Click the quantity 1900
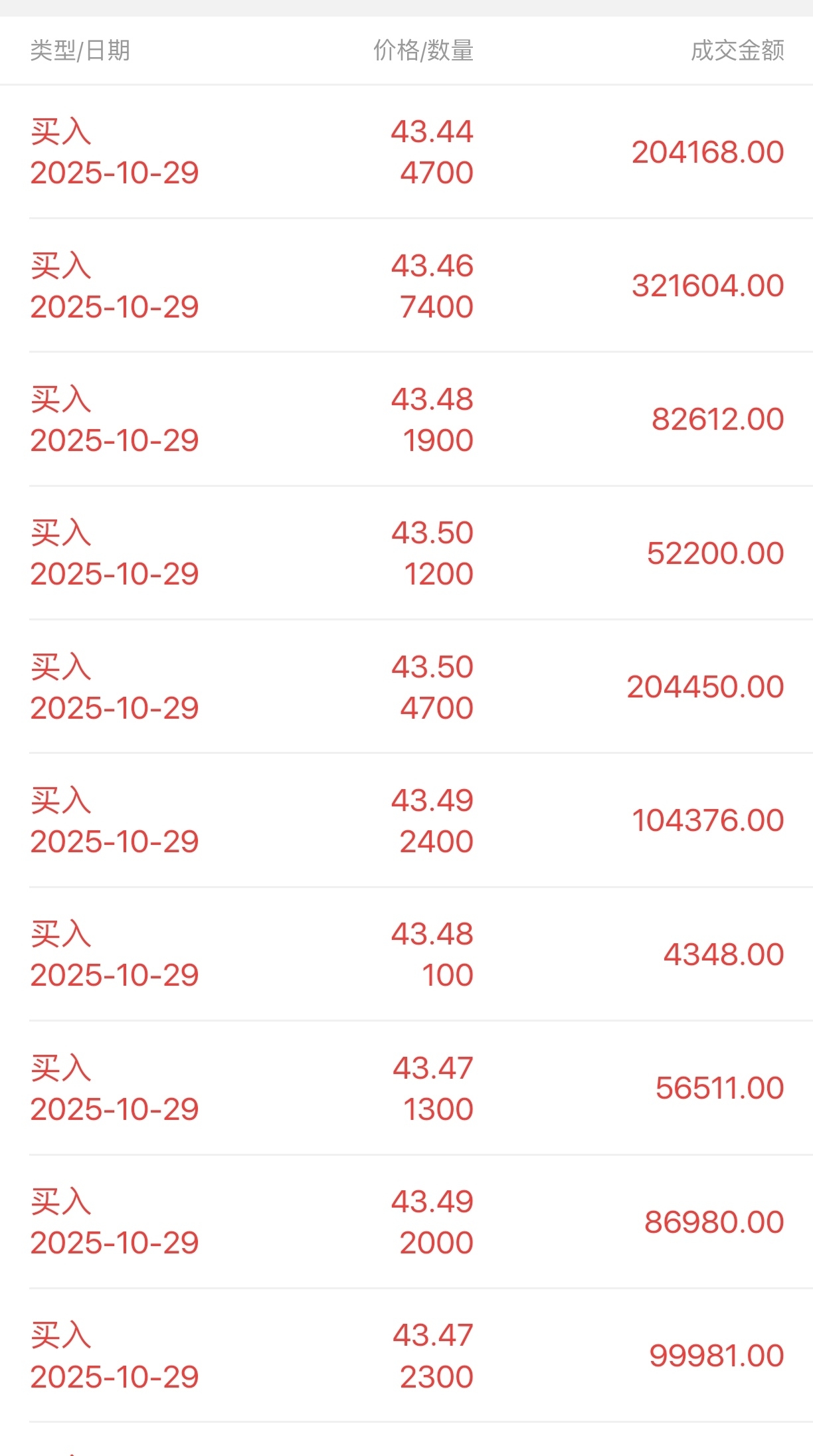Viewport: 813px width, 1456px height. click(438, 440)
